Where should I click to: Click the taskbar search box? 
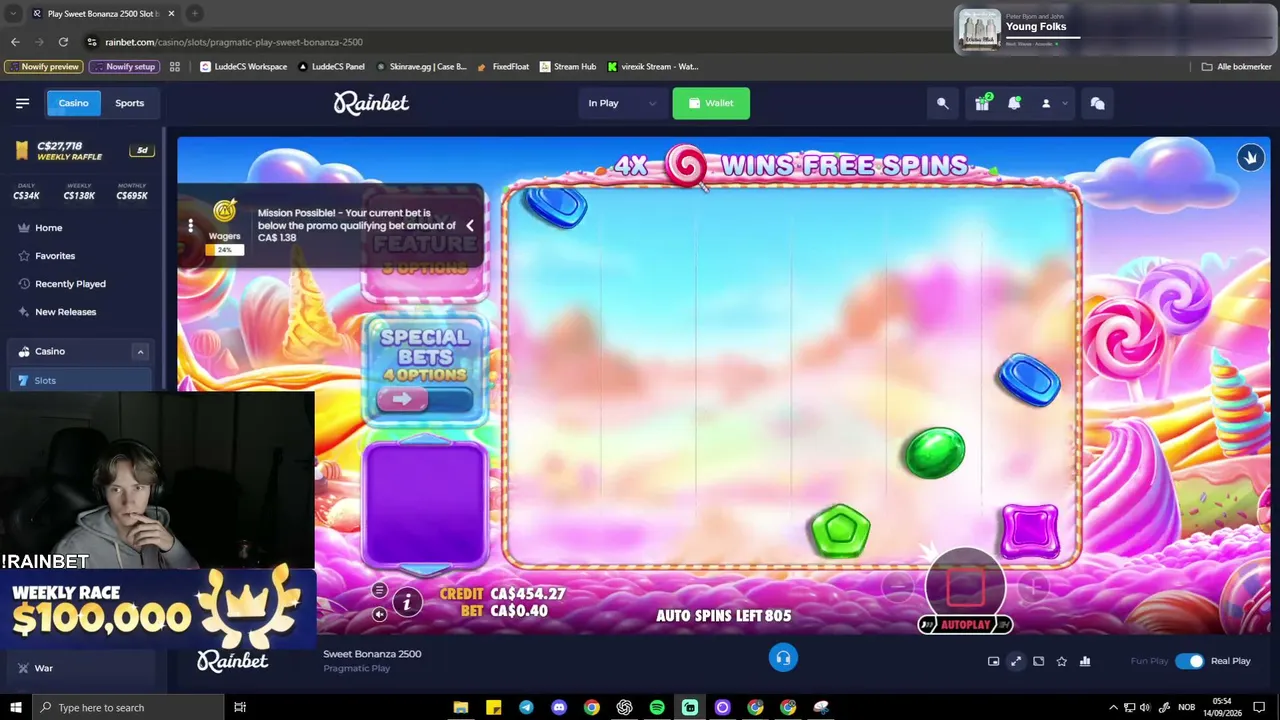click(130, 707)
